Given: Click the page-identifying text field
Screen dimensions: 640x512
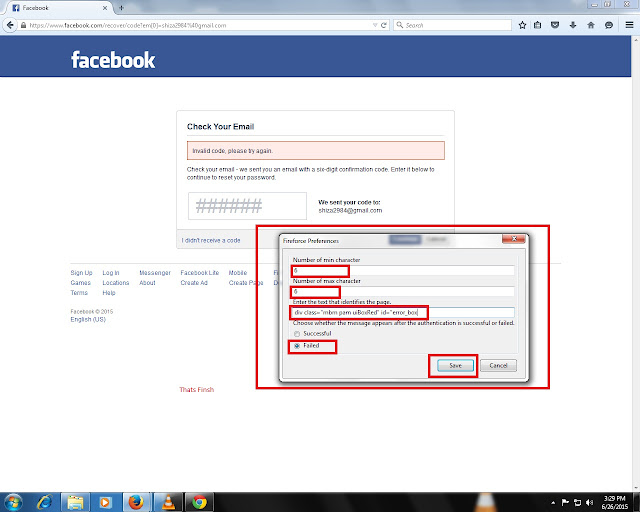Looking at the screenshot, I should point(403,313).
